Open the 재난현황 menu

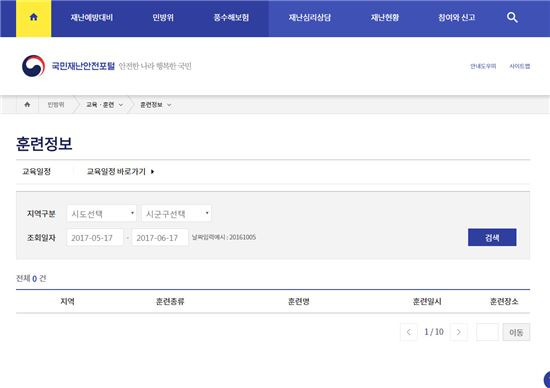pos(385,18)
